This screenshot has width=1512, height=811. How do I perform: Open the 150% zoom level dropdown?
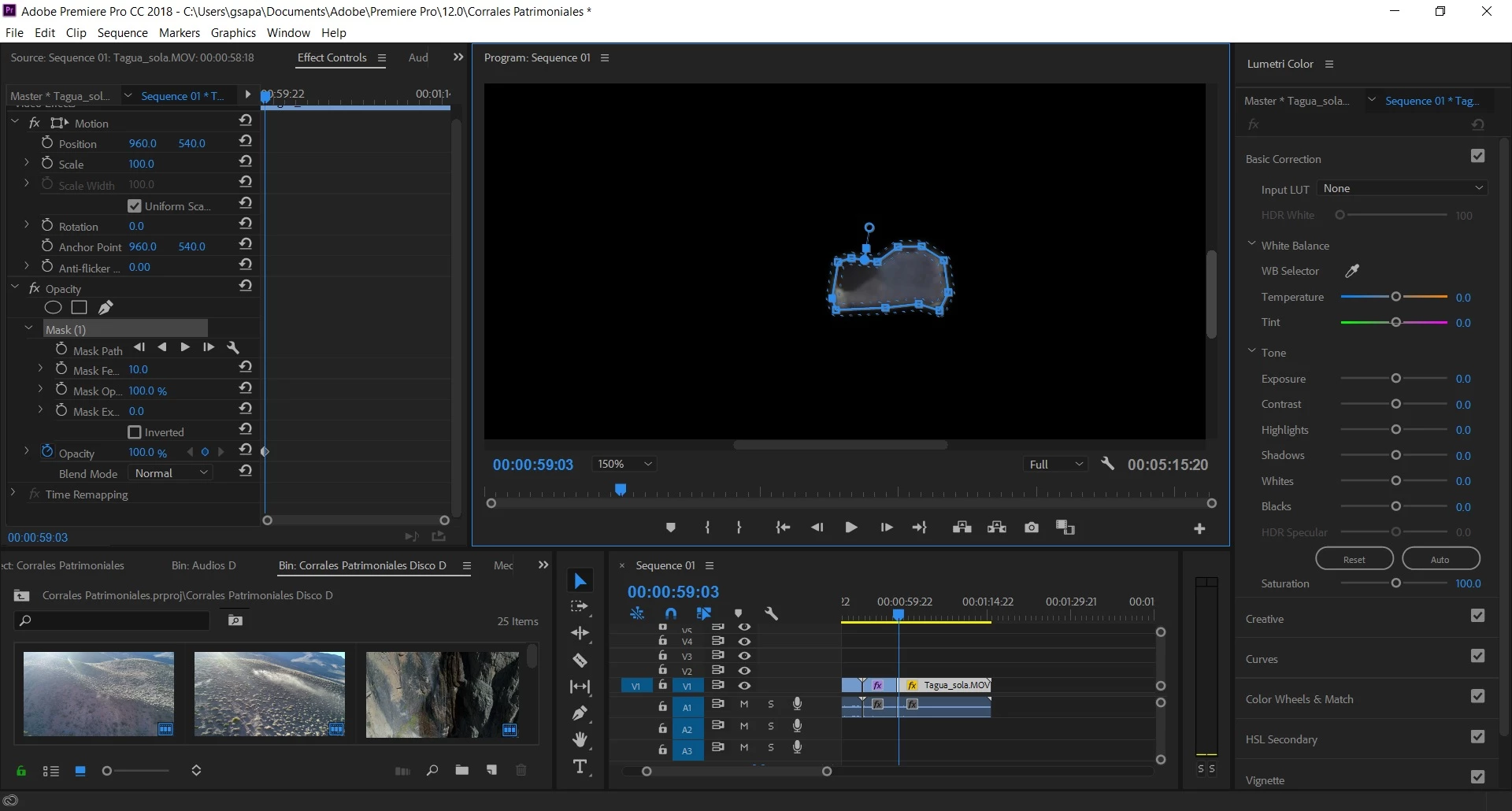(624, 465)
